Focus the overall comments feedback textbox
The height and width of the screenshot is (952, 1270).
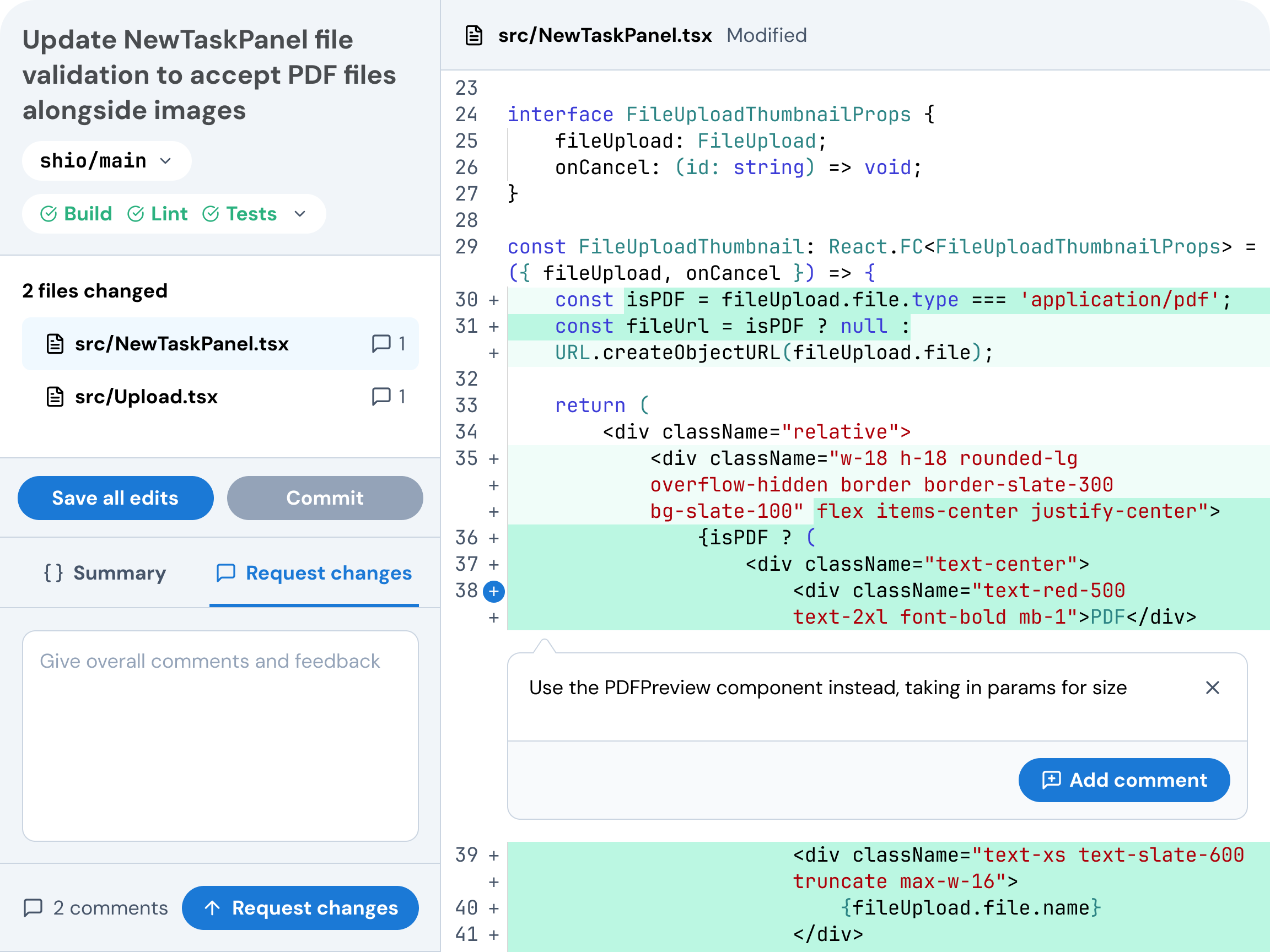[220, 735]
